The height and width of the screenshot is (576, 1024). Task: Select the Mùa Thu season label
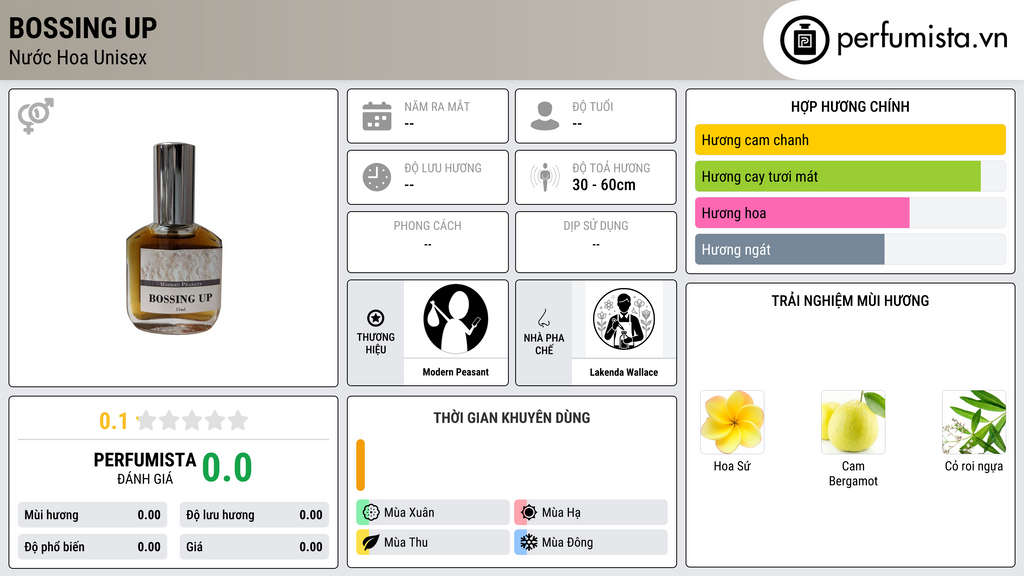click(x=406, y=542)
